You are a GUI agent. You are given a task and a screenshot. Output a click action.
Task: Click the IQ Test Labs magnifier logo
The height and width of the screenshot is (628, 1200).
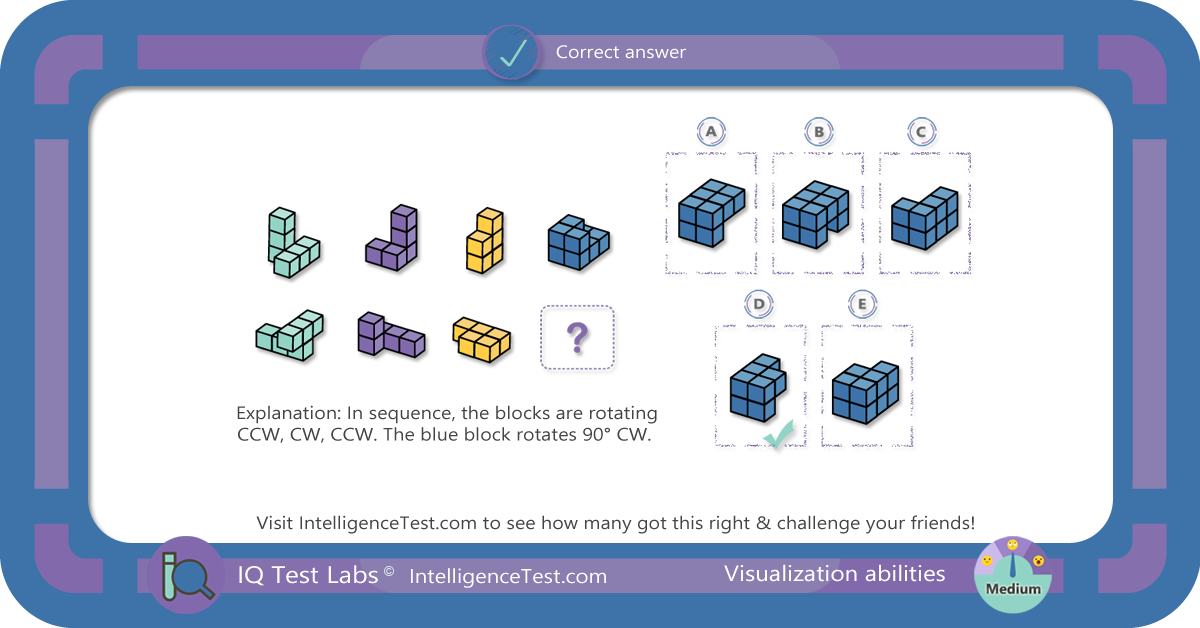pyautogui.click(x=187, y=575)
